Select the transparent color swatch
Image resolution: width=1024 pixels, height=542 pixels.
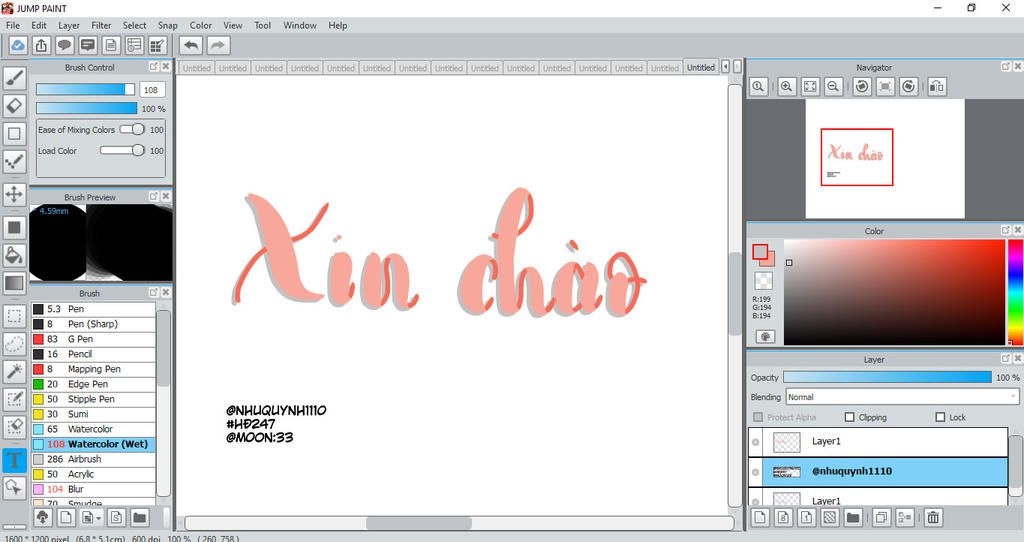[763, 281]
